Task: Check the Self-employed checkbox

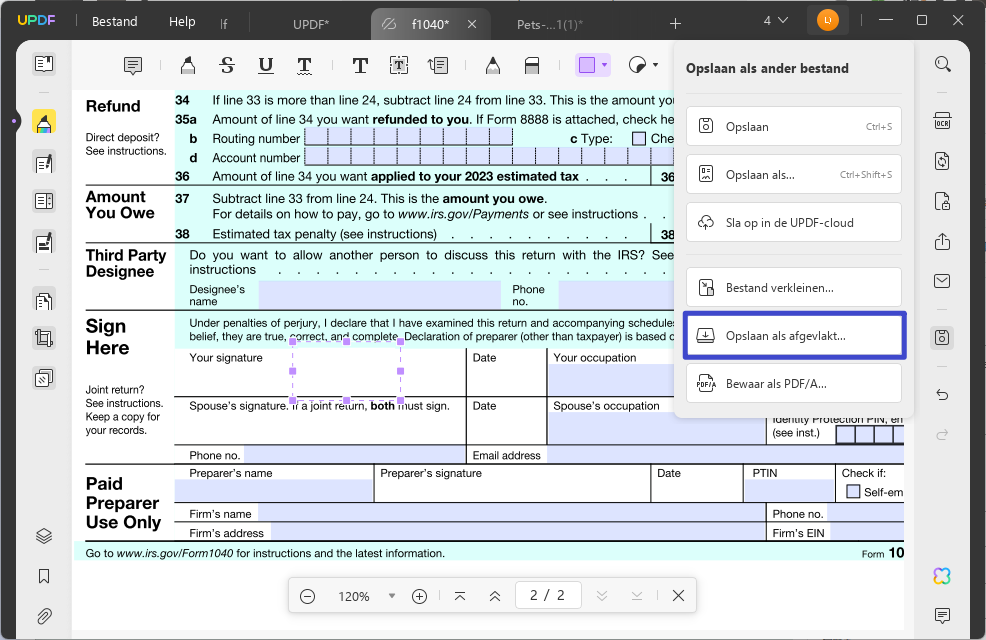Action: pos(853,492)
